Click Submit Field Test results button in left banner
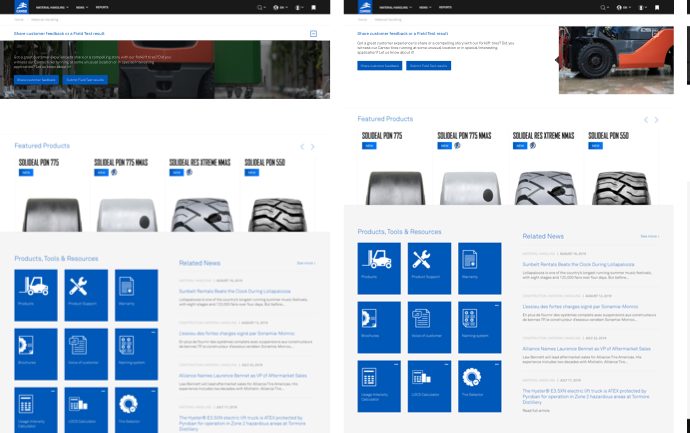 [x=85, y=80]
